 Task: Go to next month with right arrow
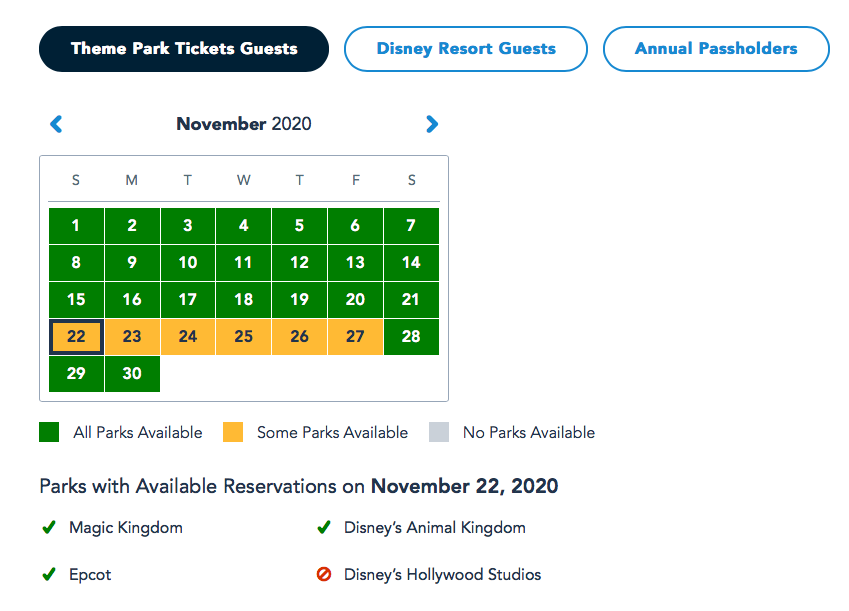point(432,124)
